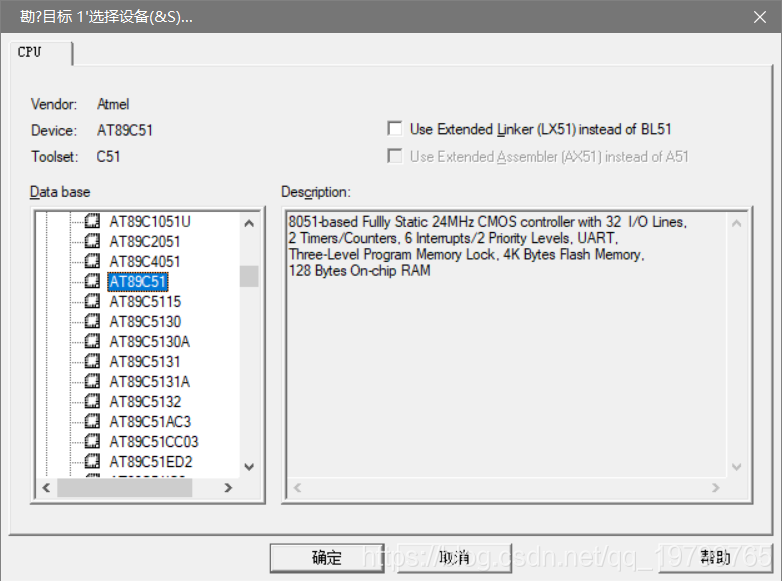Click database list scroll up arrow
The width and height of the screenshot is (782, 581).
click(x=249, y=223)
